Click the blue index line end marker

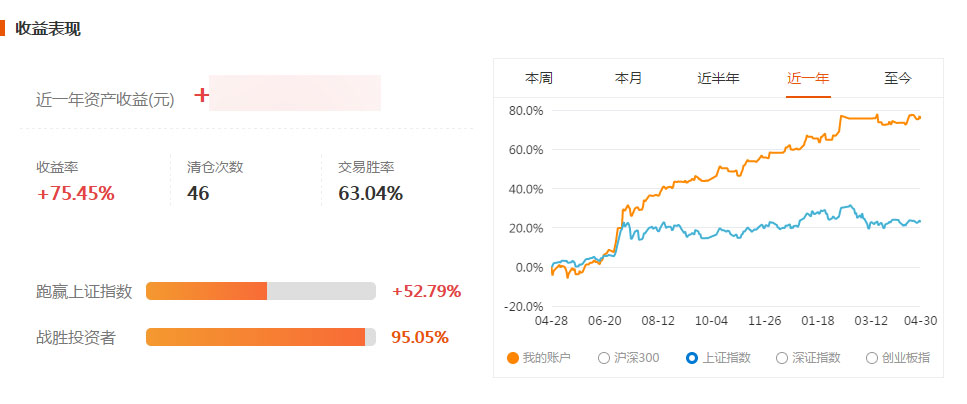point(920,221)
